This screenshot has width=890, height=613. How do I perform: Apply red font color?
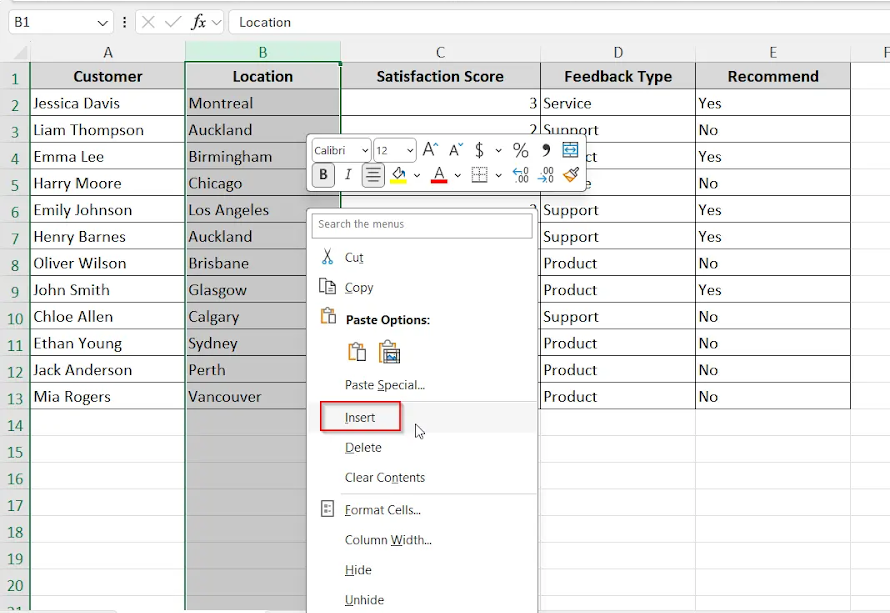coord(439,175)
